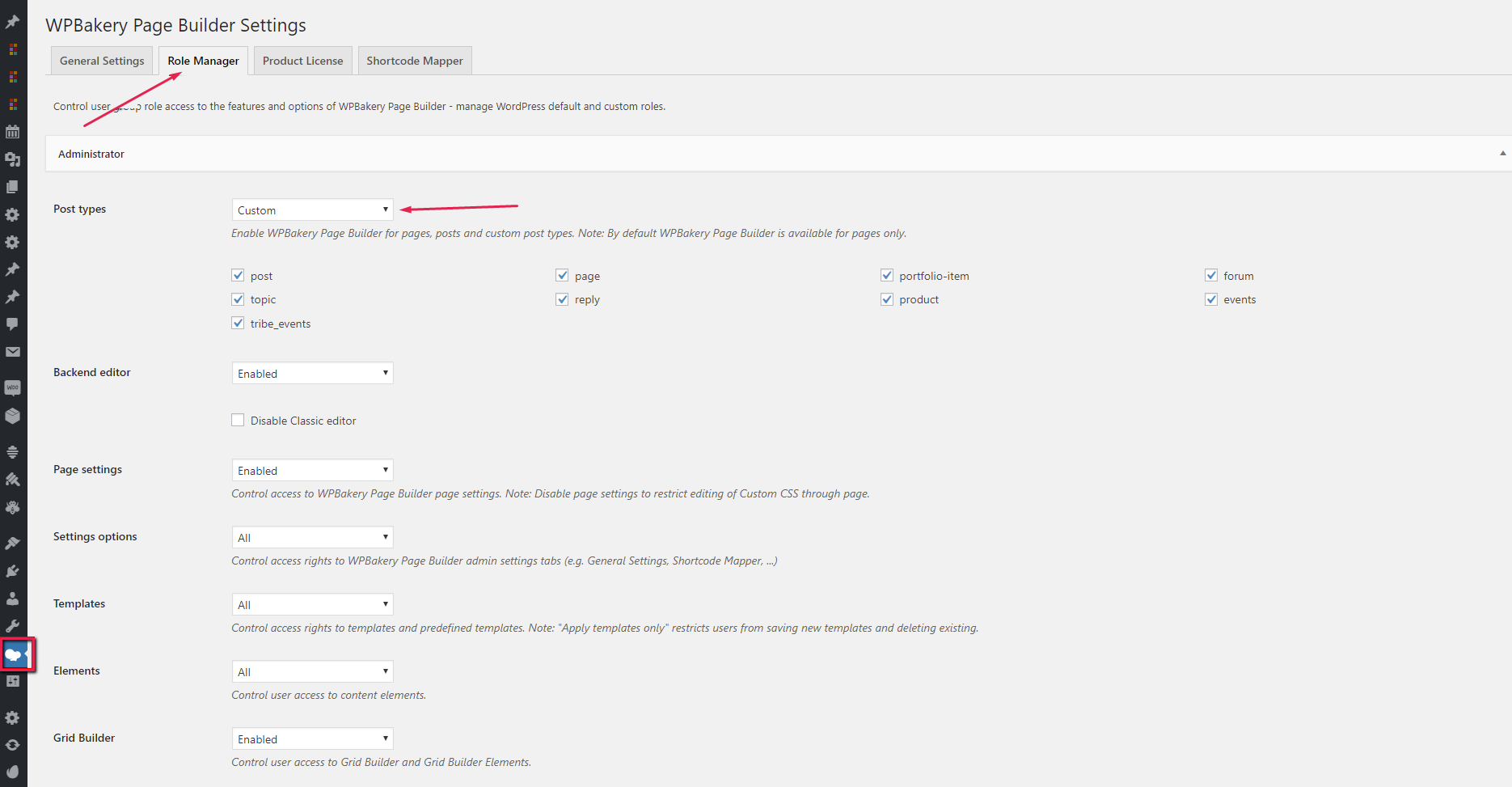The width and height of the screenshot is (1512, 787).
Task: Open the Post types Custom dropdown
Action: (312, 209)
